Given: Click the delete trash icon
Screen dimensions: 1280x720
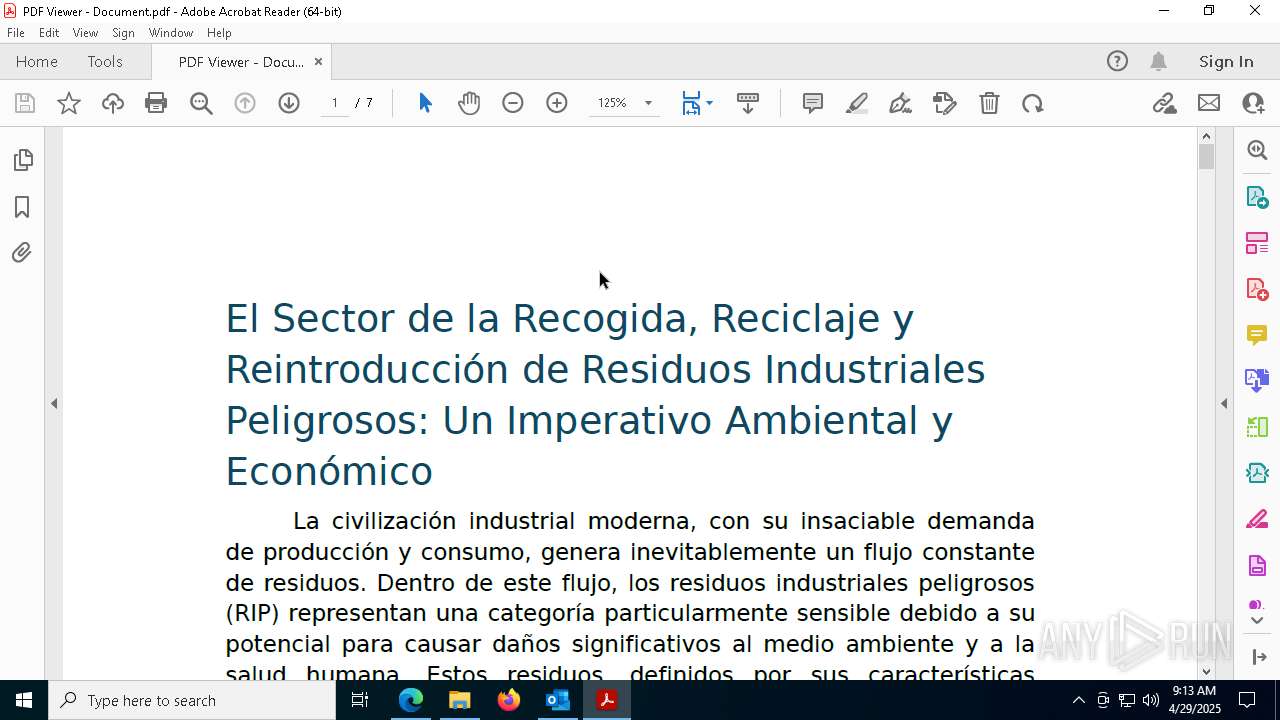Looking at the screenshot, I should point(989,103).
